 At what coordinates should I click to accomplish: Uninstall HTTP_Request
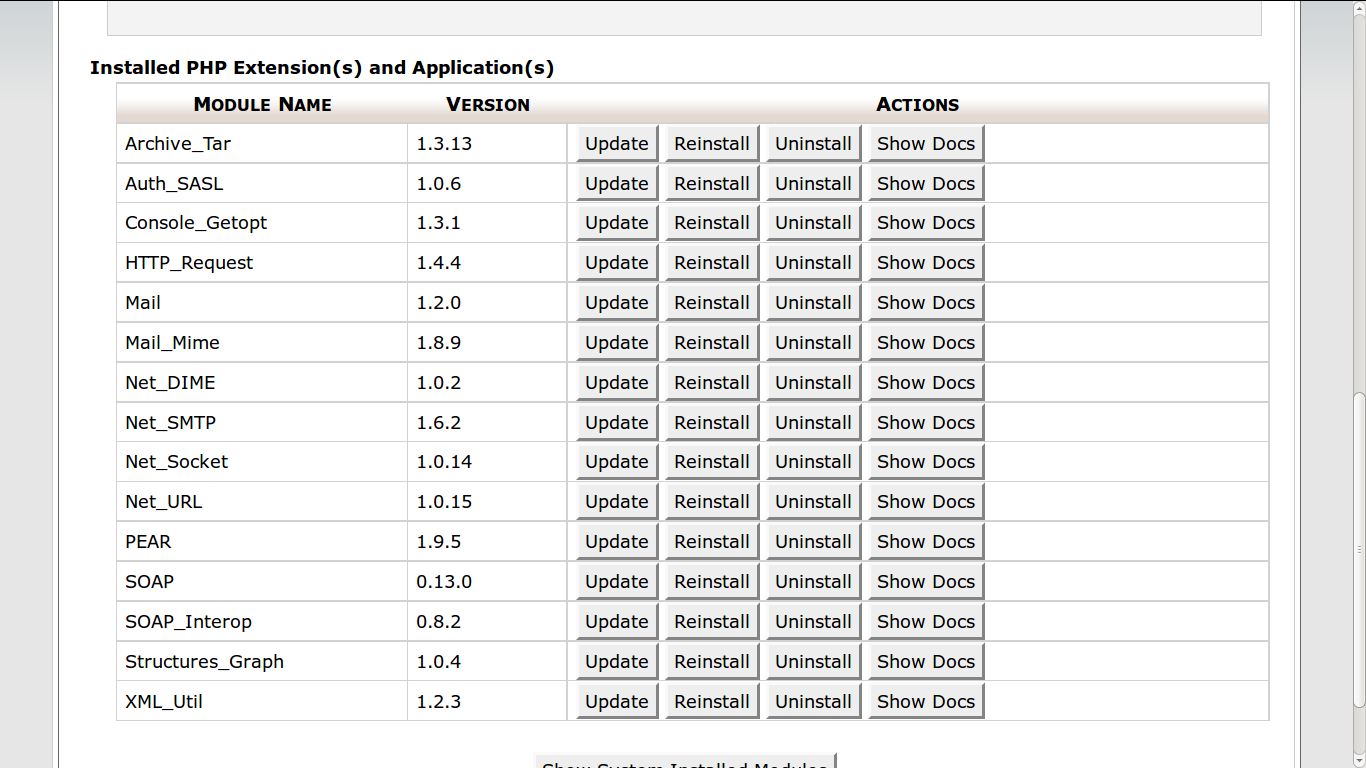click(x=813, y=263)
